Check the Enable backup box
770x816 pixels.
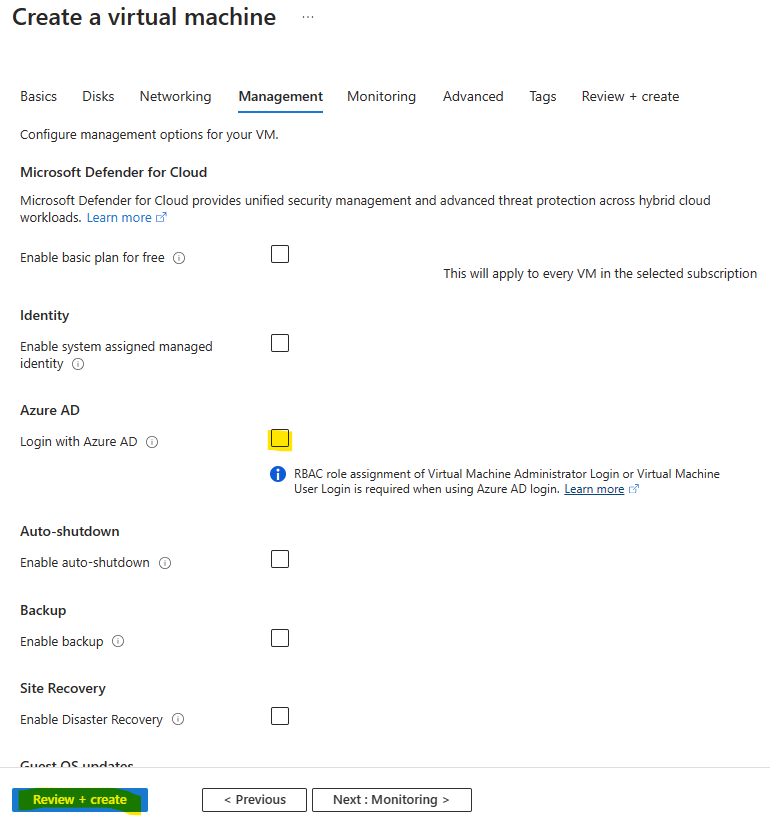pos(280,638)
